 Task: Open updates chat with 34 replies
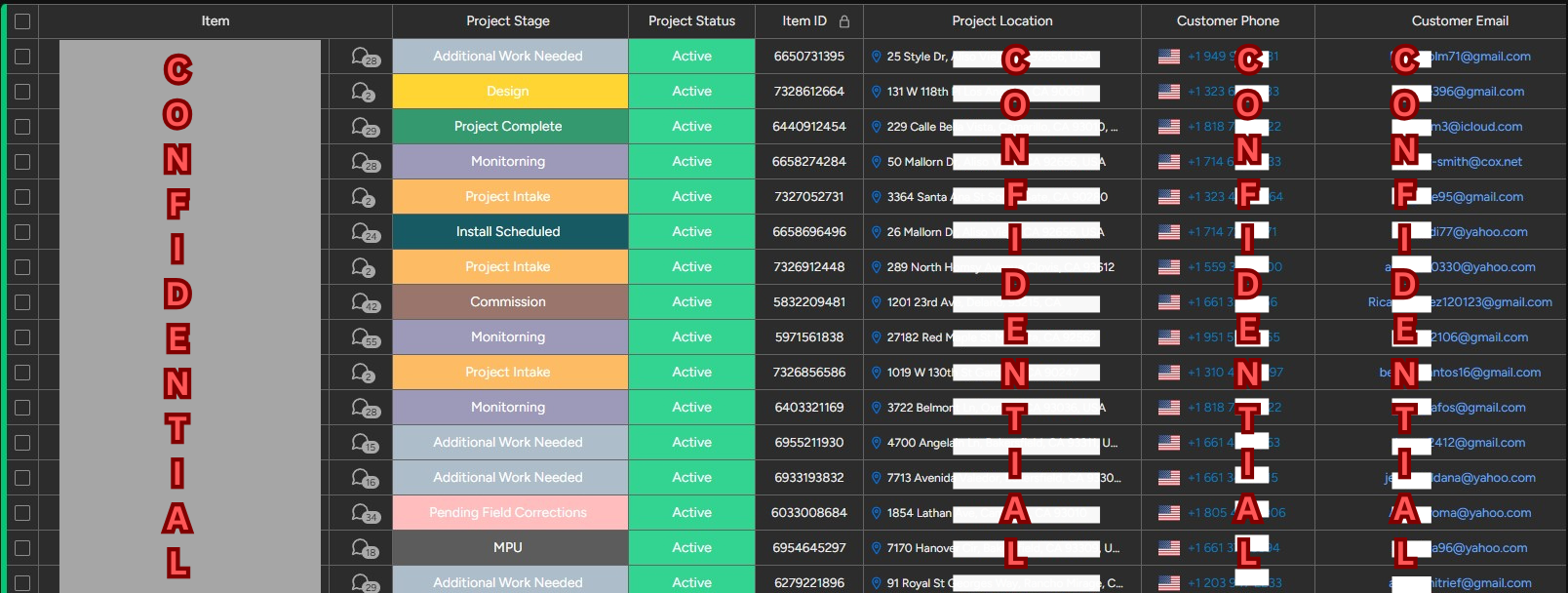click(x=365, y=513)
